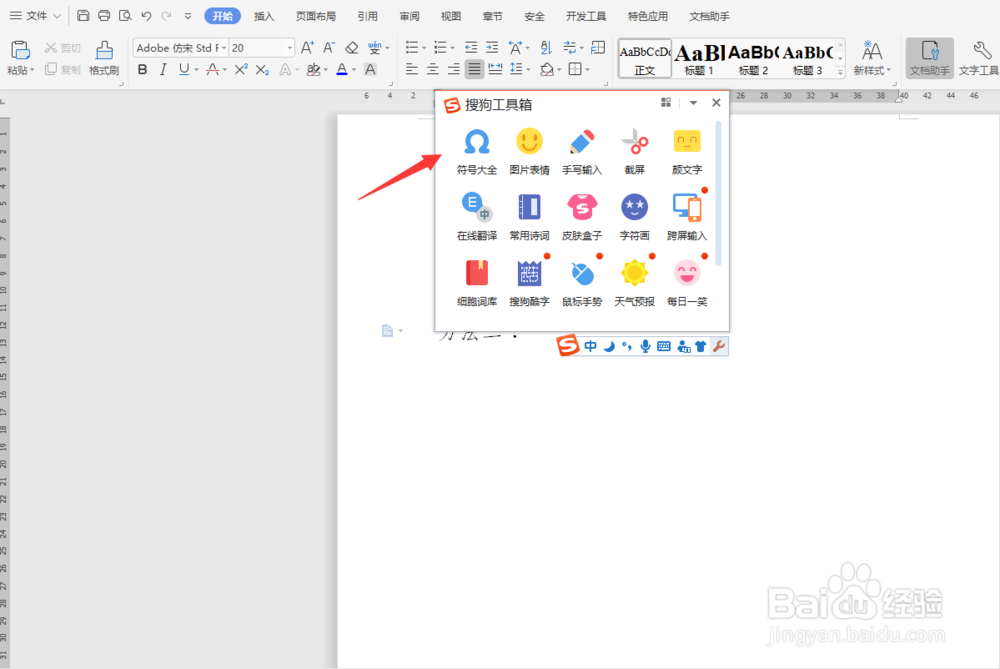Apply the 标题 1 style
Viewport: 1000px width, 669px height.
pyautogui.click(x=699, y=59)
